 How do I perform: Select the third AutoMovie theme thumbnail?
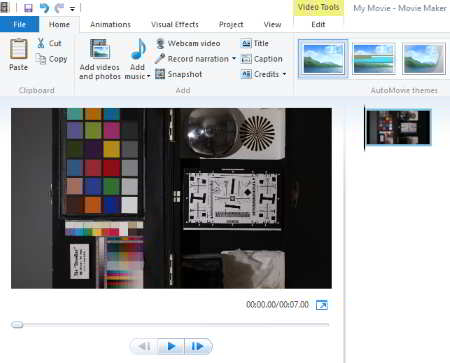[x=424, y=59]
